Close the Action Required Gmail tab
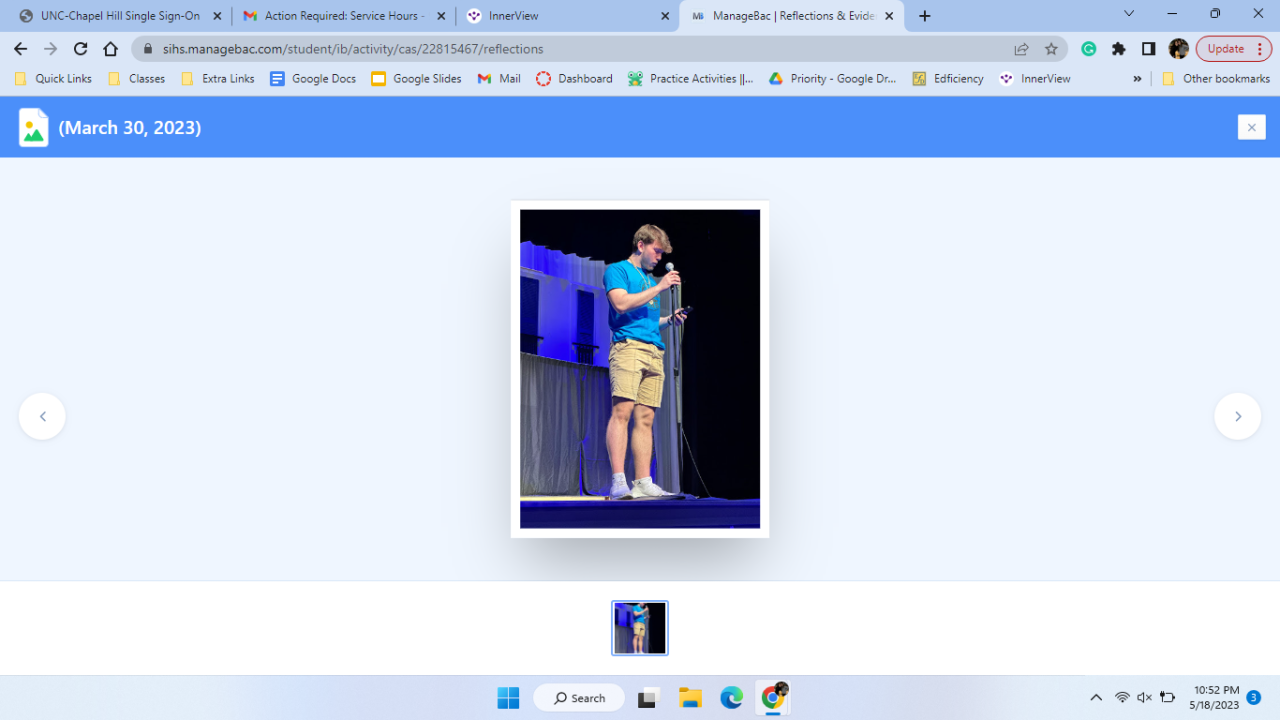This screenshot has width=1280, height=720. click(x=441, y=16)
